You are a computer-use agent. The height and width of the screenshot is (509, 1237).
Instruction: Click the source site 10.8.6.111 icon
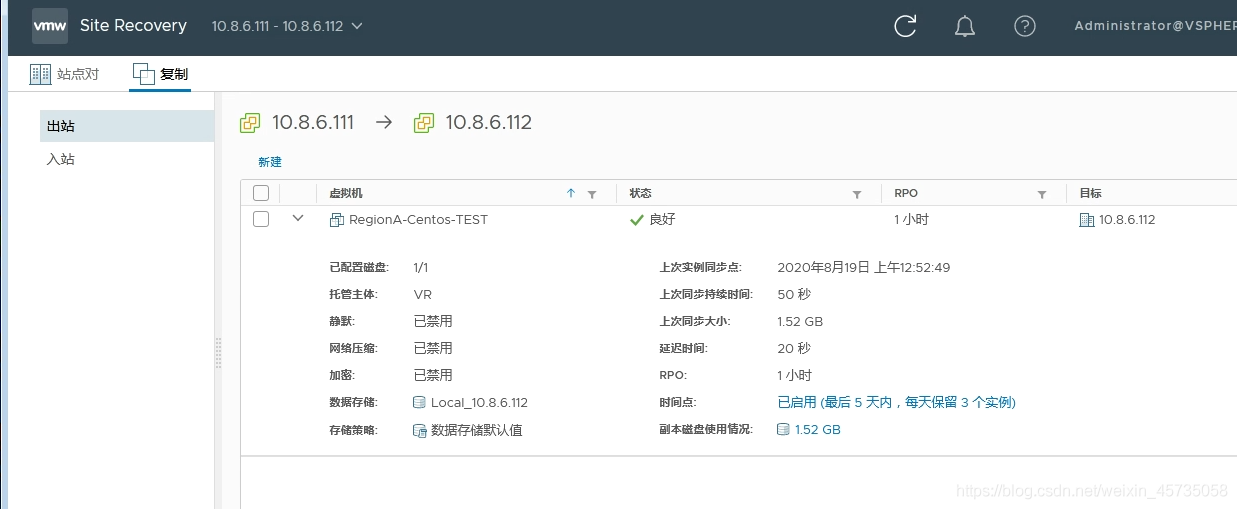[250, 123]
